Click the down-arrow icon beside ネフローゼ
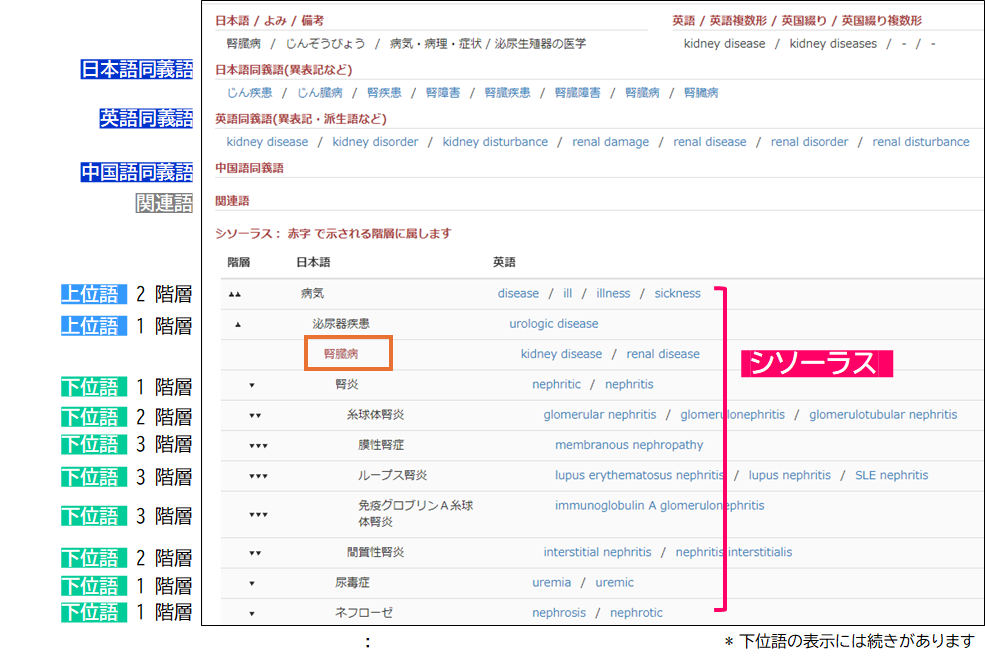 (252, 613)
